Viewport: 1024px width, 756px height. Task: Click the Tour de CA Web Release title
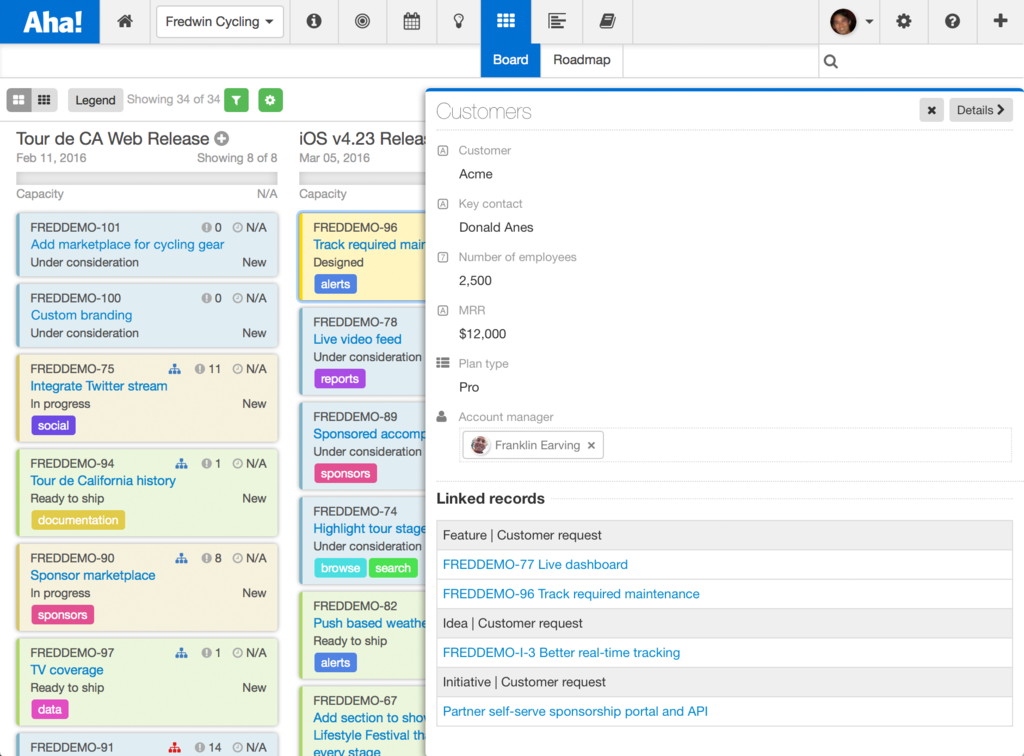(x=112, y=138)
